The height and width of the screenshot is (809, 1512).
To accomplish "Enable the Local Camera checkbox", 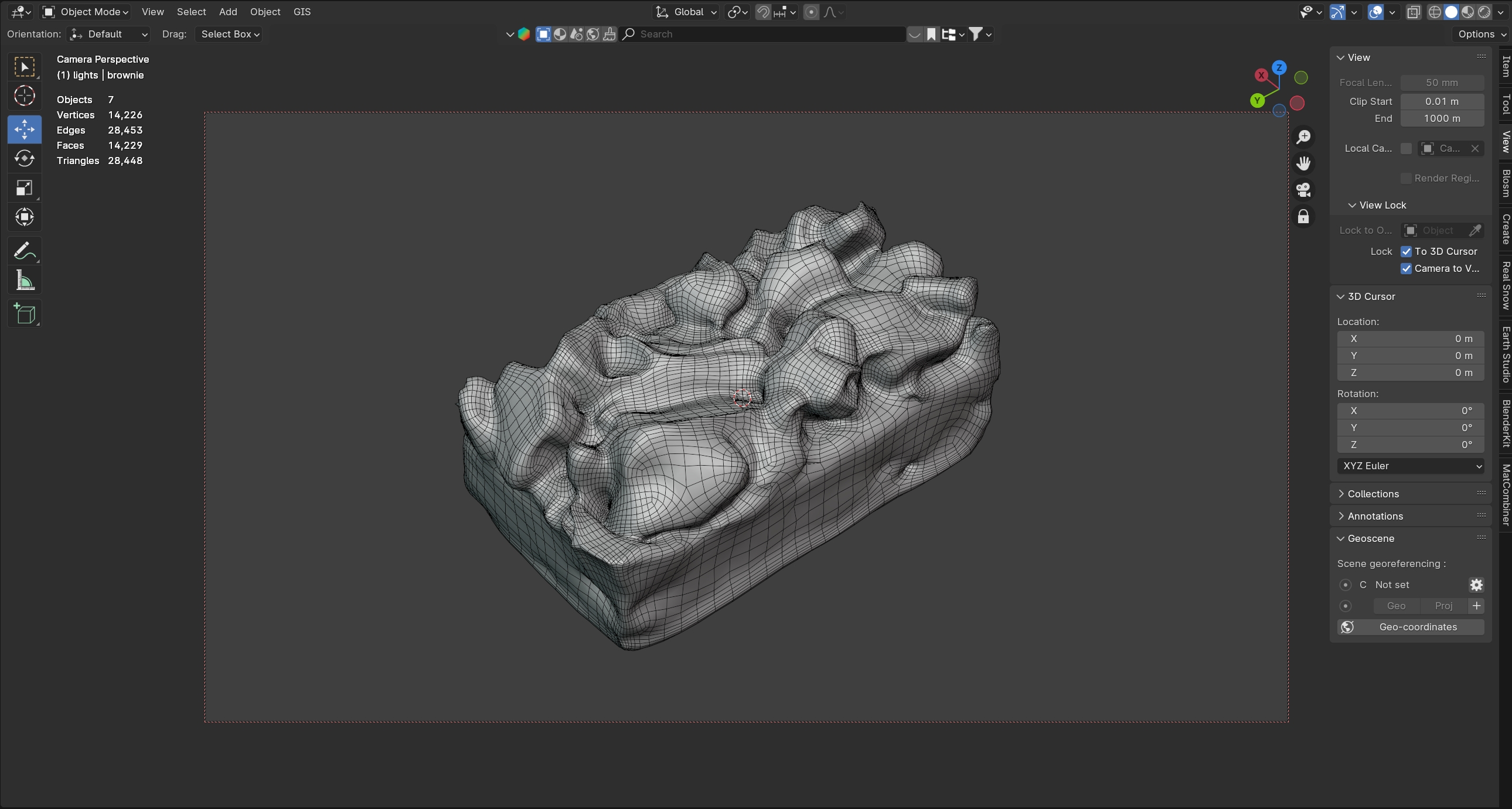I will pyautogui.click(x=1406, y=148).
